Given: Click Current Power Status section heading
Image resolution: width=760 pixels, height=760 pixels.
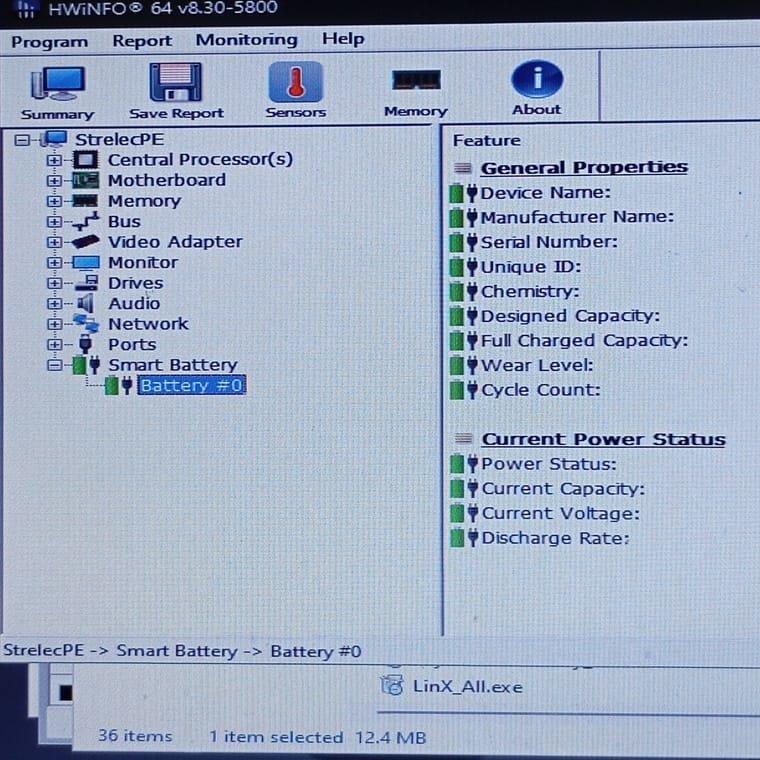Looking at the screenshot, I should (603, 439).
